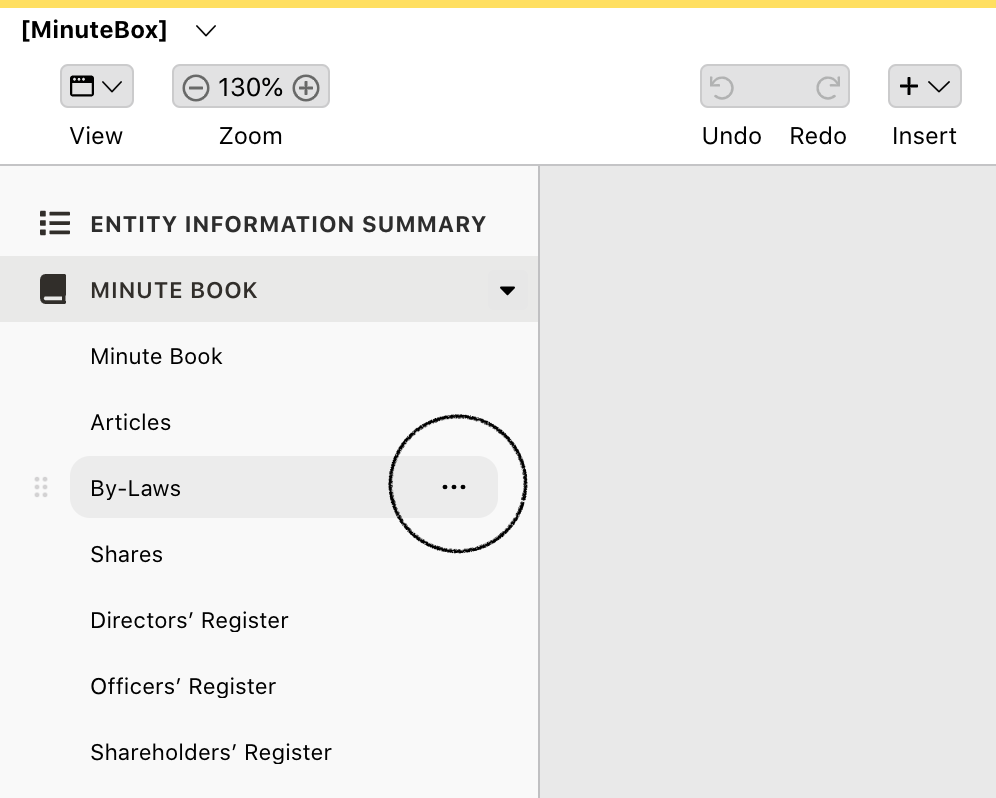Click the Minute Book book icon
The image size is (996, 798).
53,289
